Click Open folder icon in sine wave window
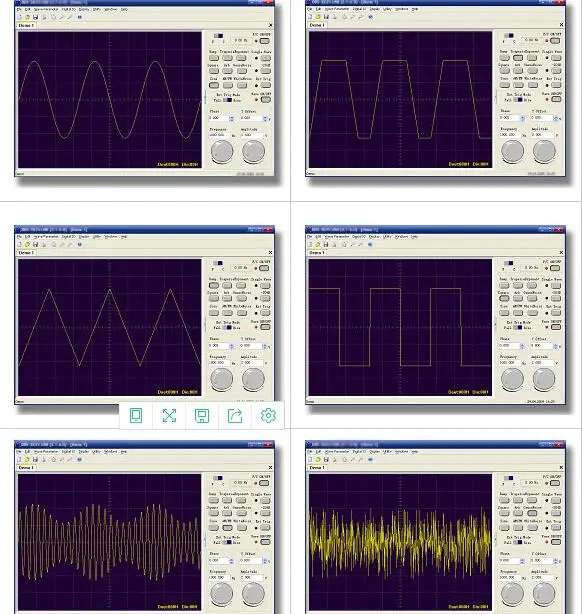Image resolution: width=582 pixels, height=614 pixels. click(27, 17)
